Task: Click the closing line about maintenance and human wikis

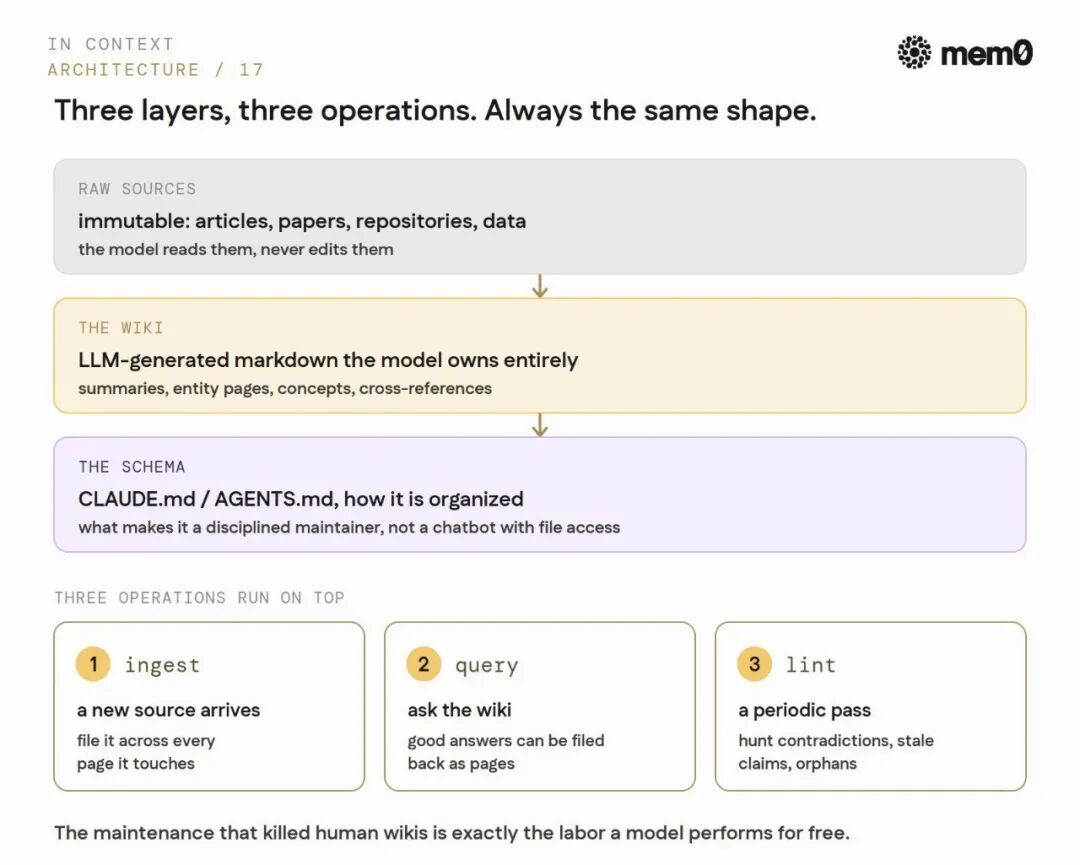Action: pos(452,833)
